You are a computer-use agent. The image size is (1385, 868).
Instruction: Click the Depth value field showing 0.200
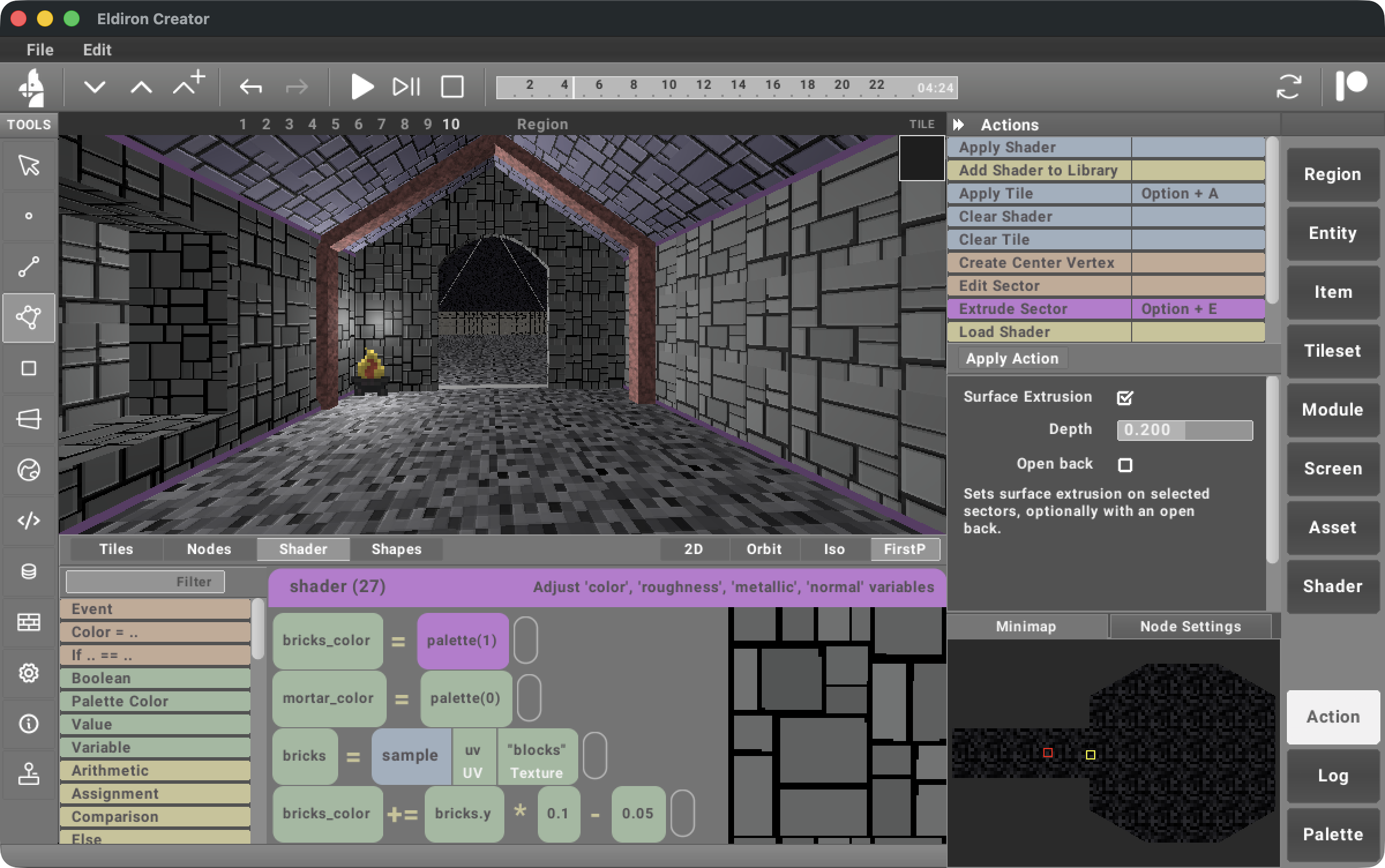click(x=1184, y=430)
